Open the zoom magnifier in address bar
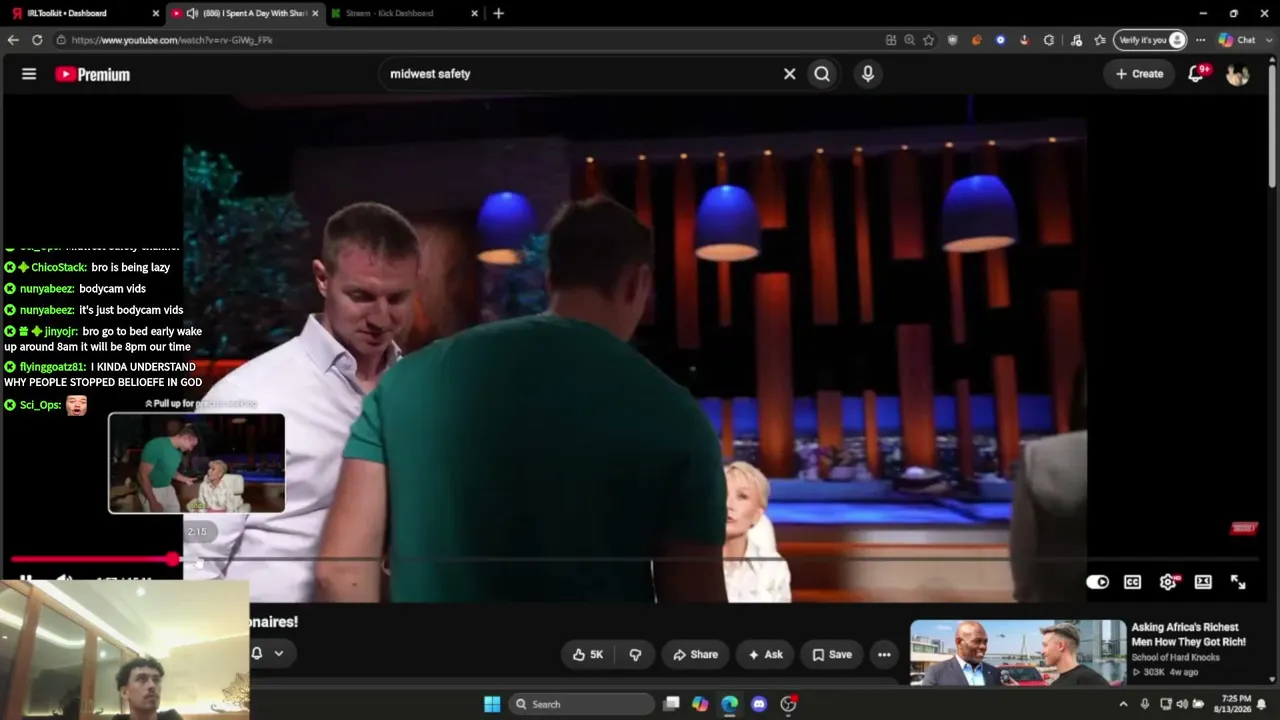The height and width of the screenshot is (720, 1280). [910, 40]
